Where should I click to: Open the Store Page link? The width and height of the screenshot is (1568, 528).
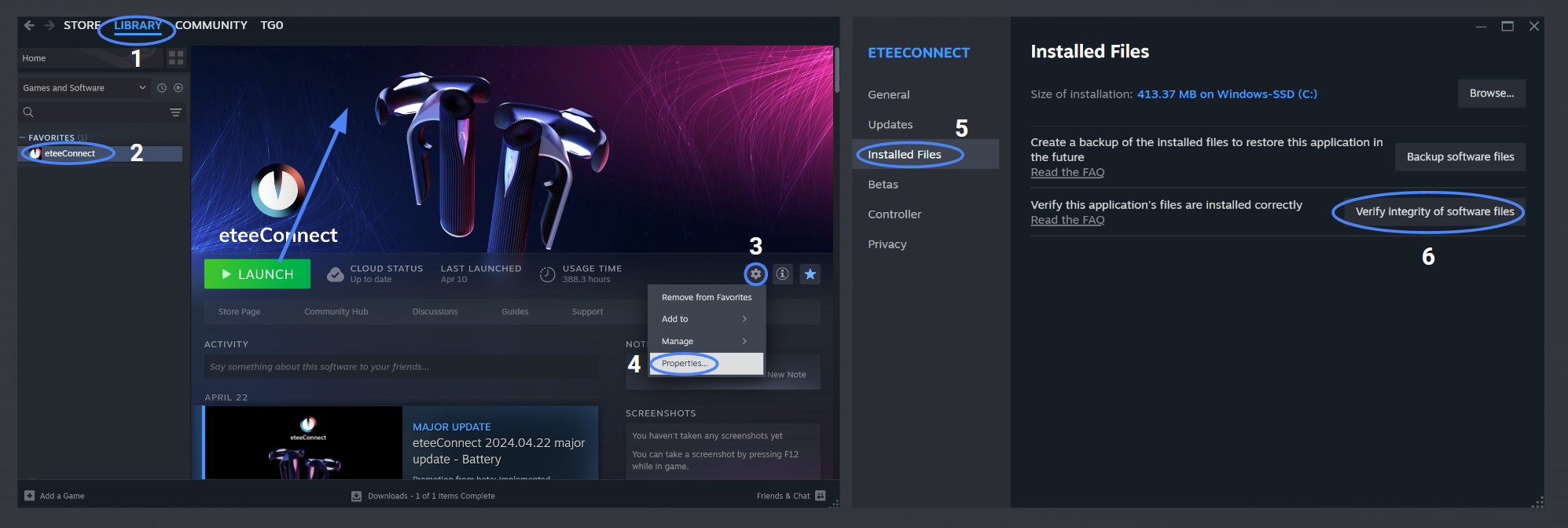(x=239, y=312)
